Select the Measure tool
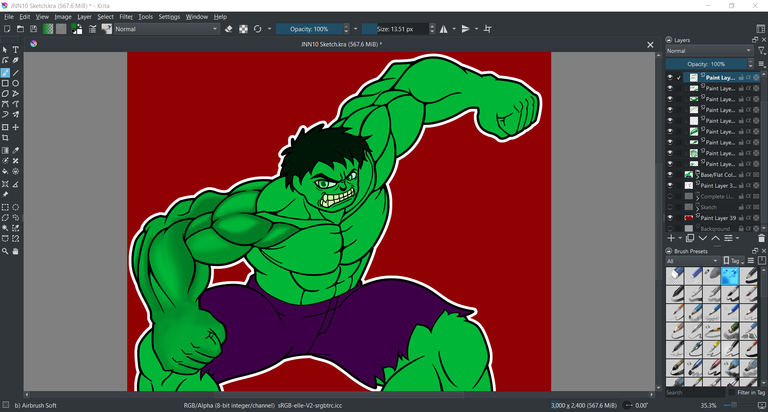This screenshot has width=768, height=412. tap(16, 184)
